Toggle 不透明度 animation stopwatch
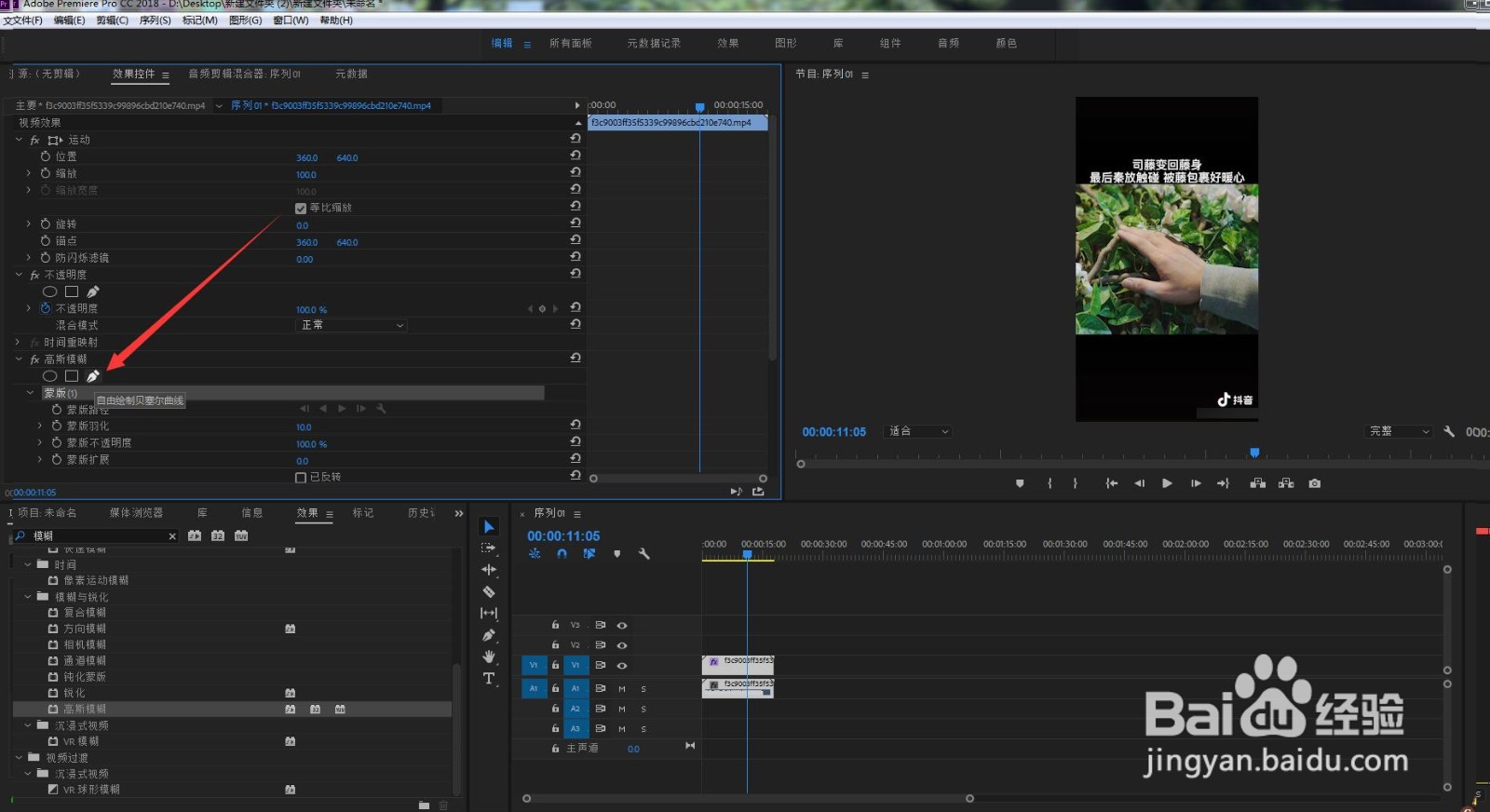This screenshot has height=812, width=1490. click(46, 308)
